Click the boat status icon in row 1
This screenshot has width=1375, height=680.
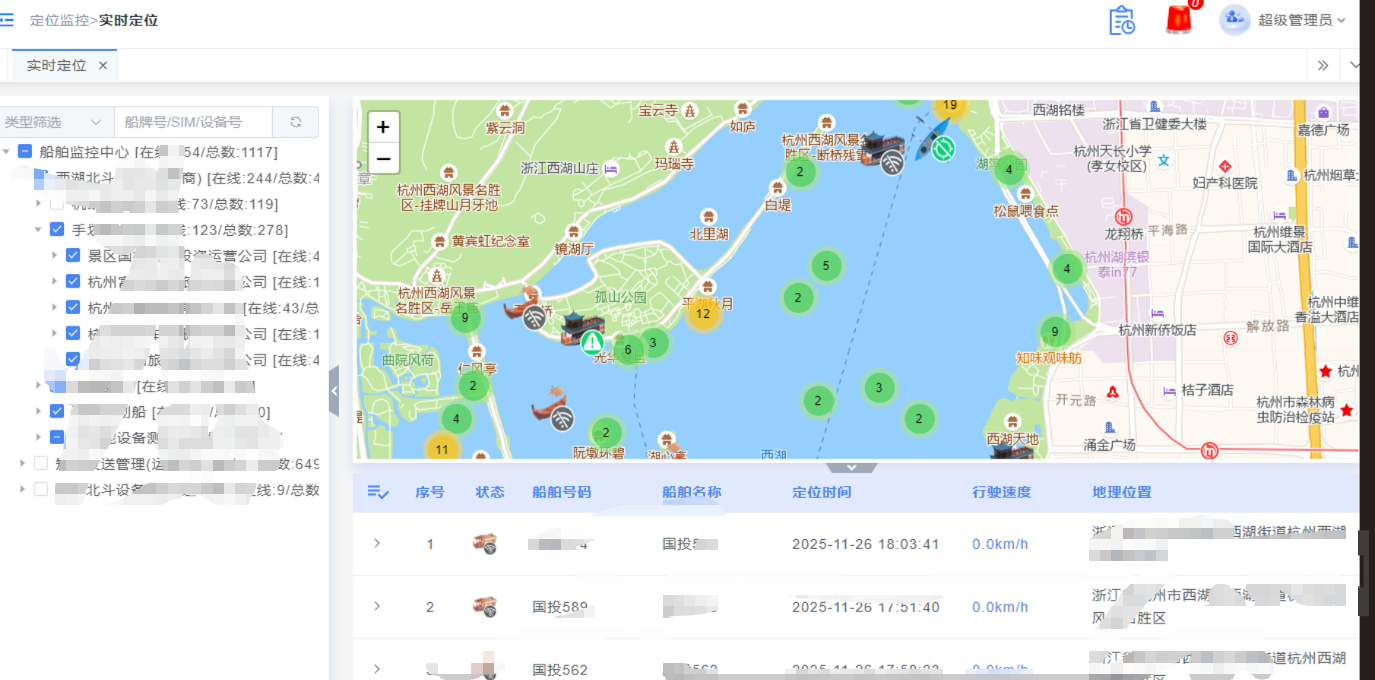point(485,544)
